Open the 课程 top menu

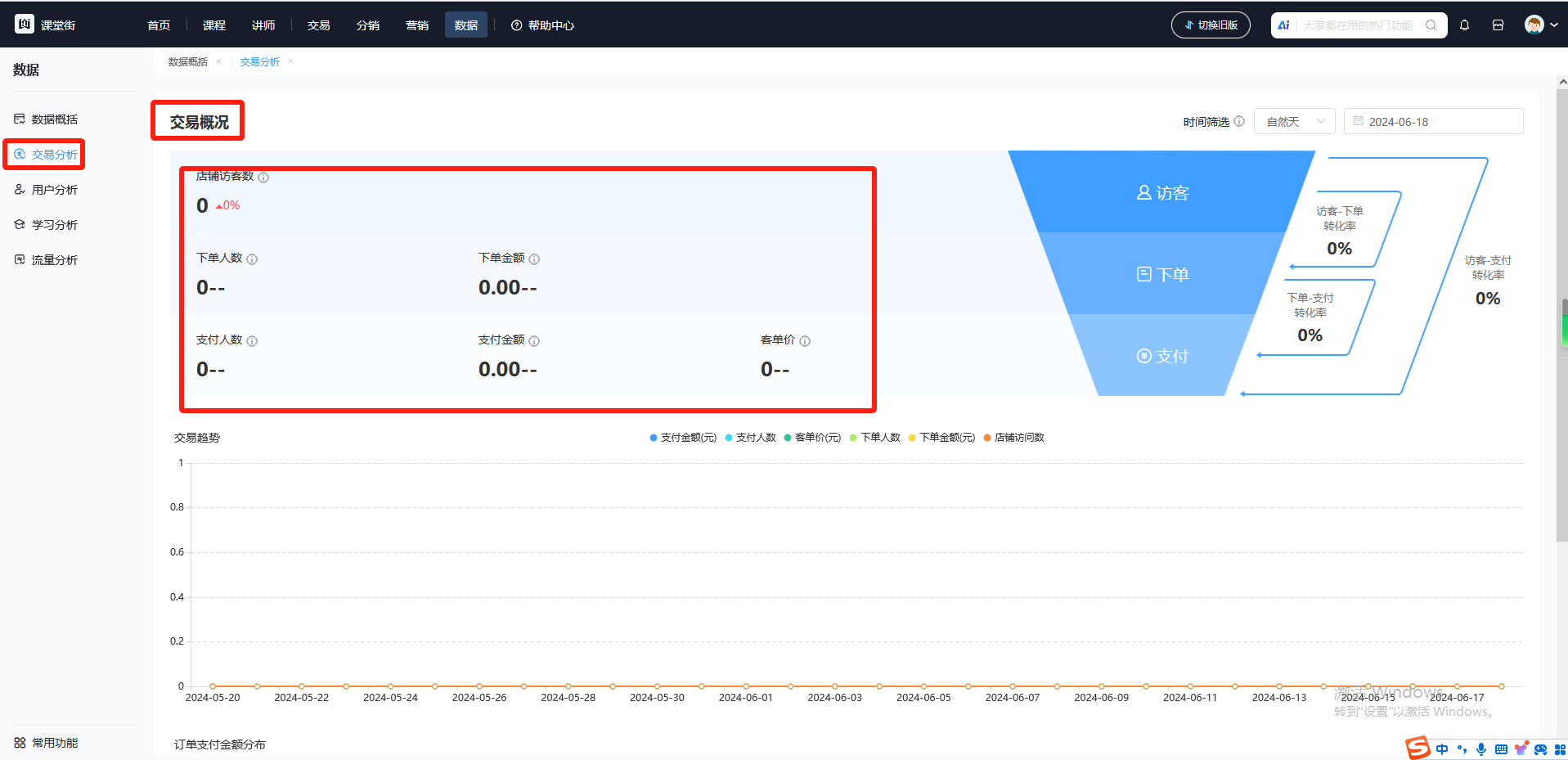pyautogui.click(x=214, y=25)
